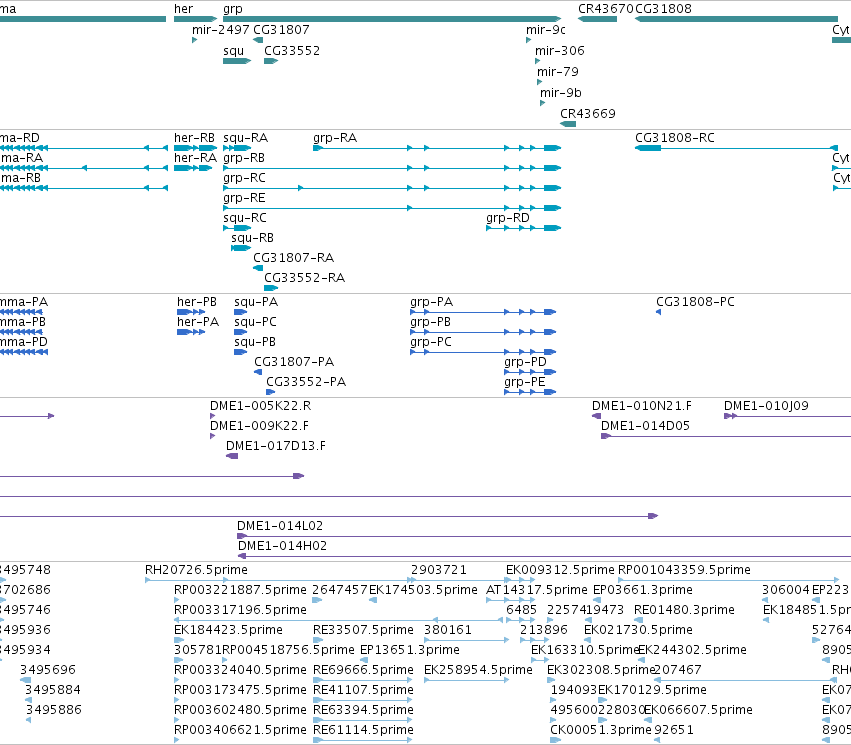Select the mir-2497 feature label
851x745 pixels.
coord(221,30)
